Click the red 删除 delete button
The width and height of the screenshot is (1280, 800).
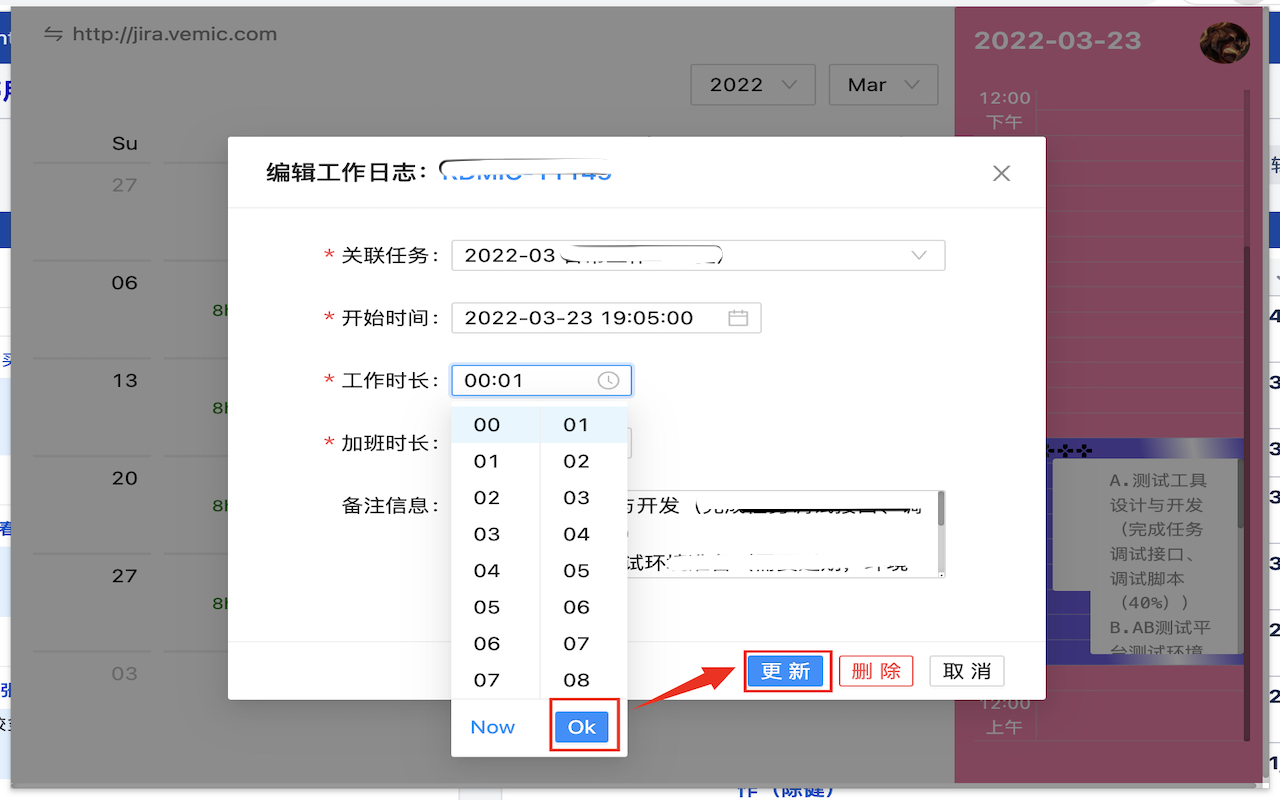tap(875, 671)
